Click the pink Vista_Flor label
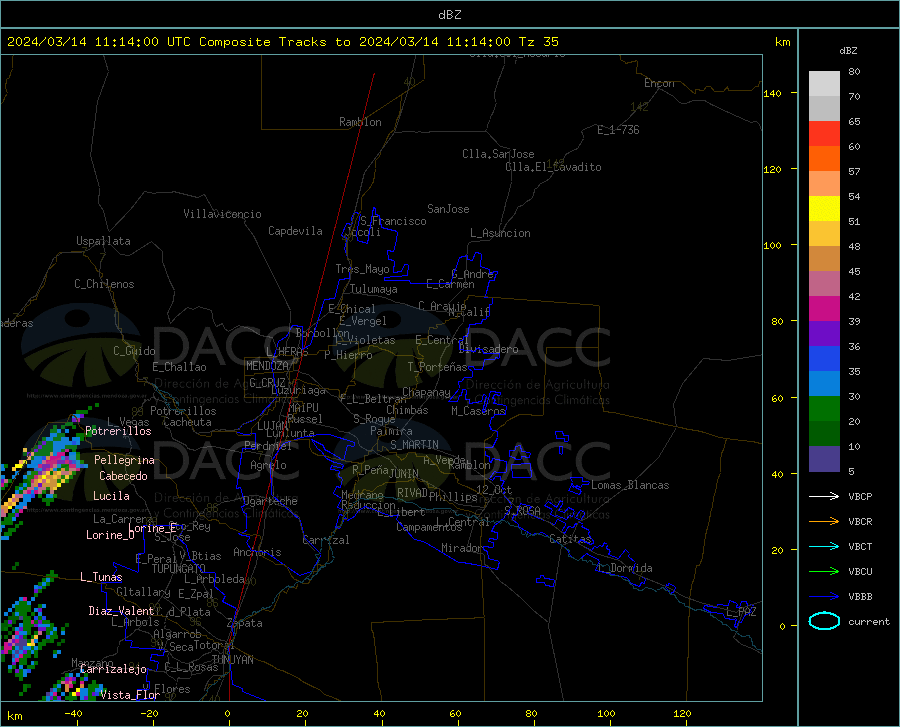This screenshot has width=900, height=727. pyautogui.click(x=130, y=695)
